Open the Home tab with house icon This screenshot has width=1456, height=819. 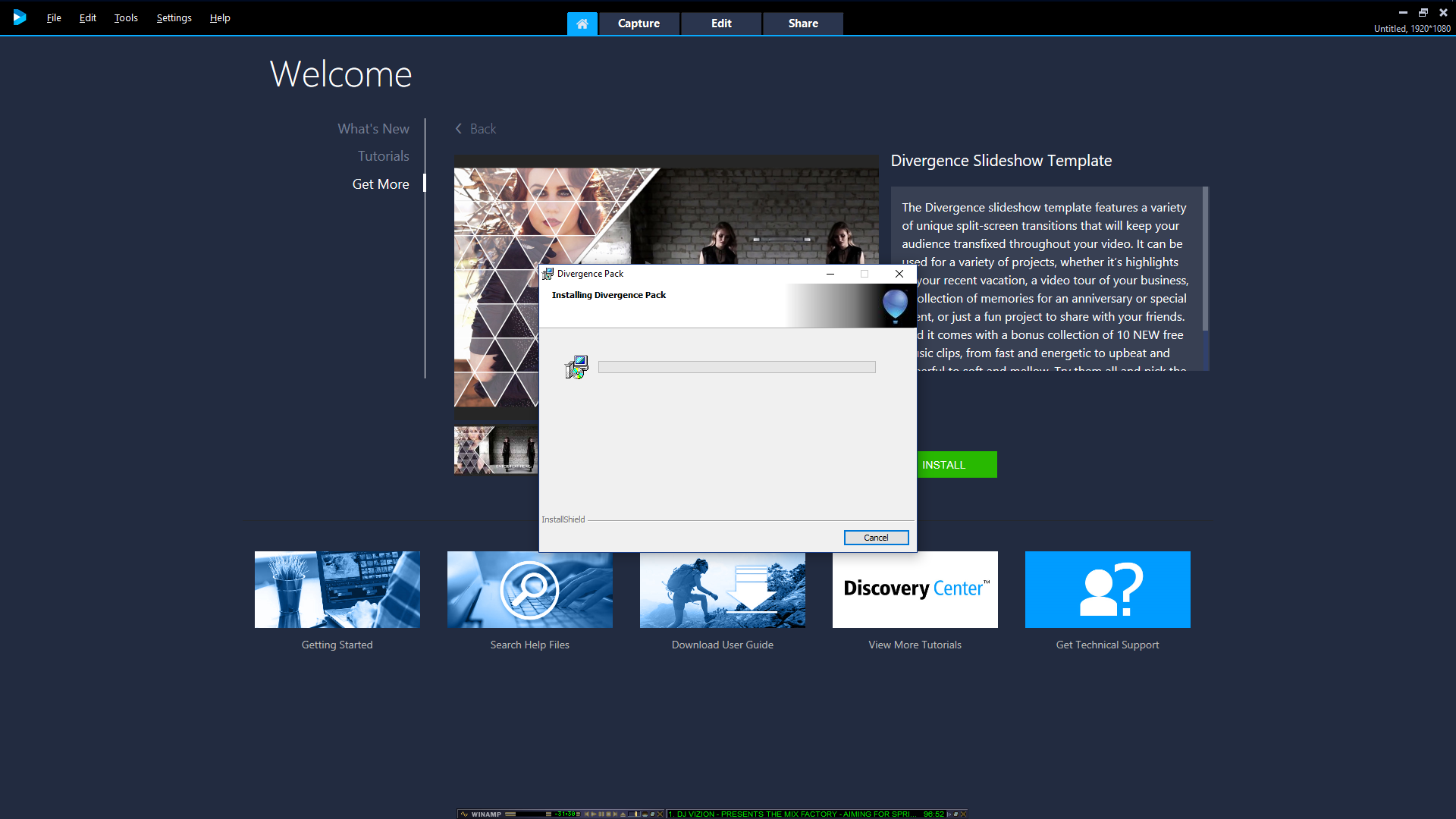point(582,24)
